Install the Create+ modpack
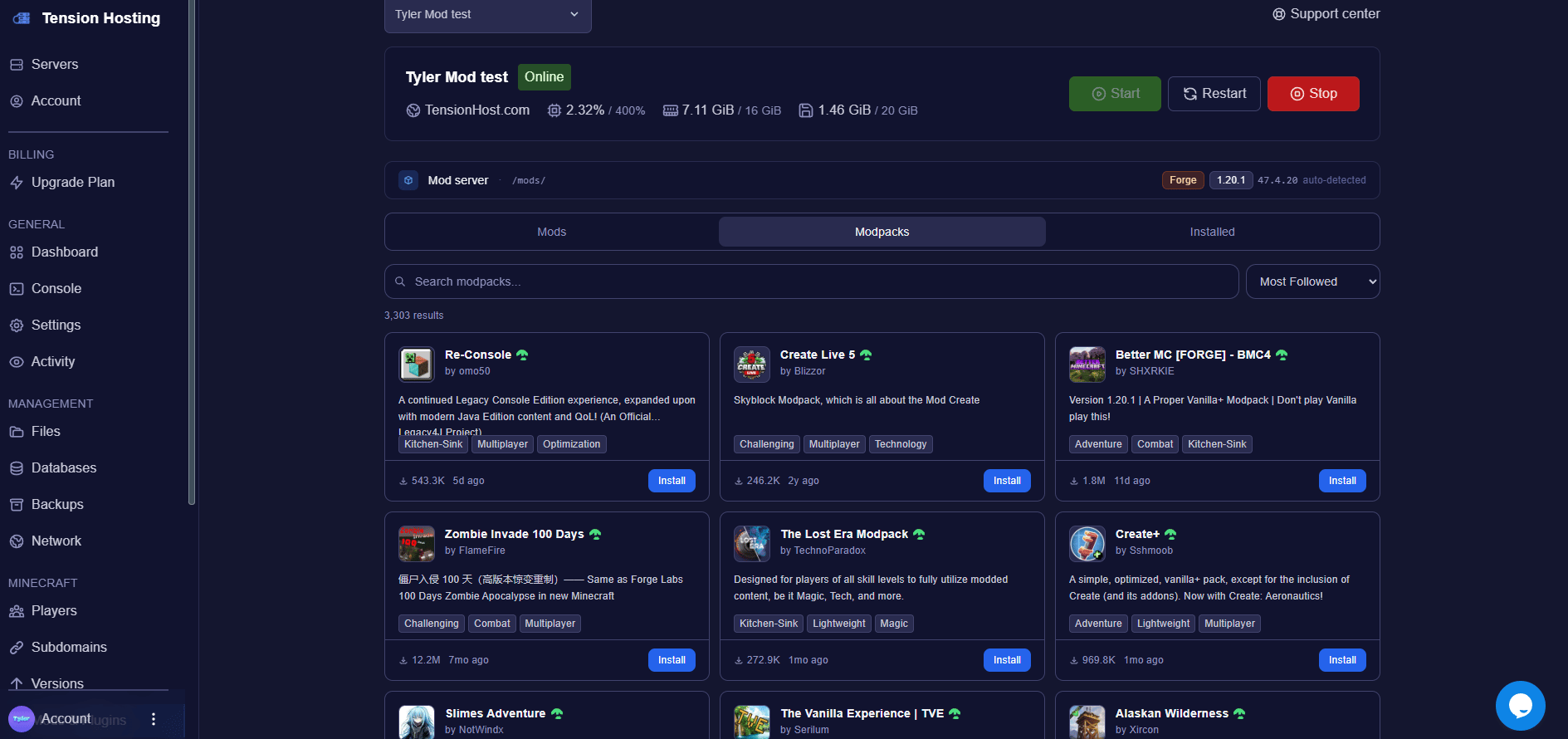Image resolution: width=1568 pixels, height=739 pixels. [x=1342, y=660]
